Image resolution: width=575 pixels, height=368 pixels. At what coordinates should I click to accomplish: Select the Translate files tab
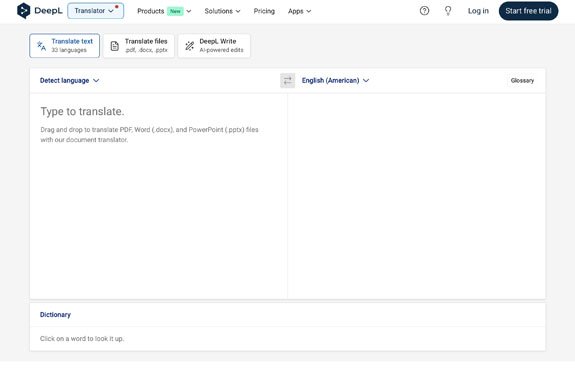click(139, 45)
